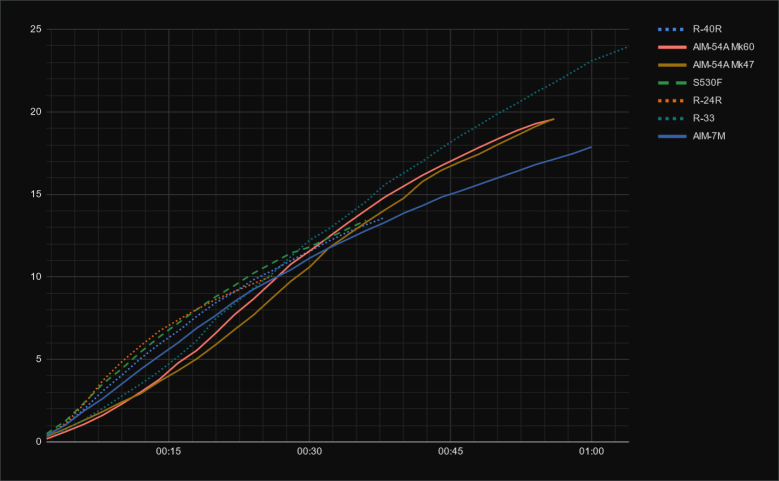Hide the AIM-54A Mk60 legend entry
Viewport: 779px width, 481px height.
[727, 46]
